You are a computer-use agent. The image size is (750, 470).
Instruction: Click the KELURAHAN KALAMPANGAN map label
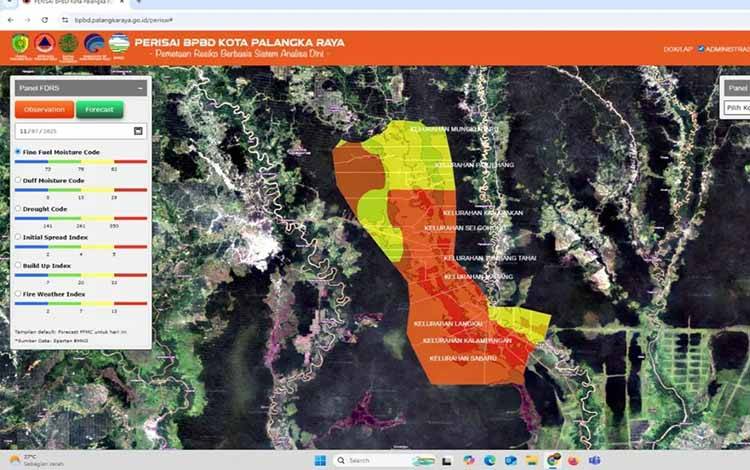[x=467, y=340]
